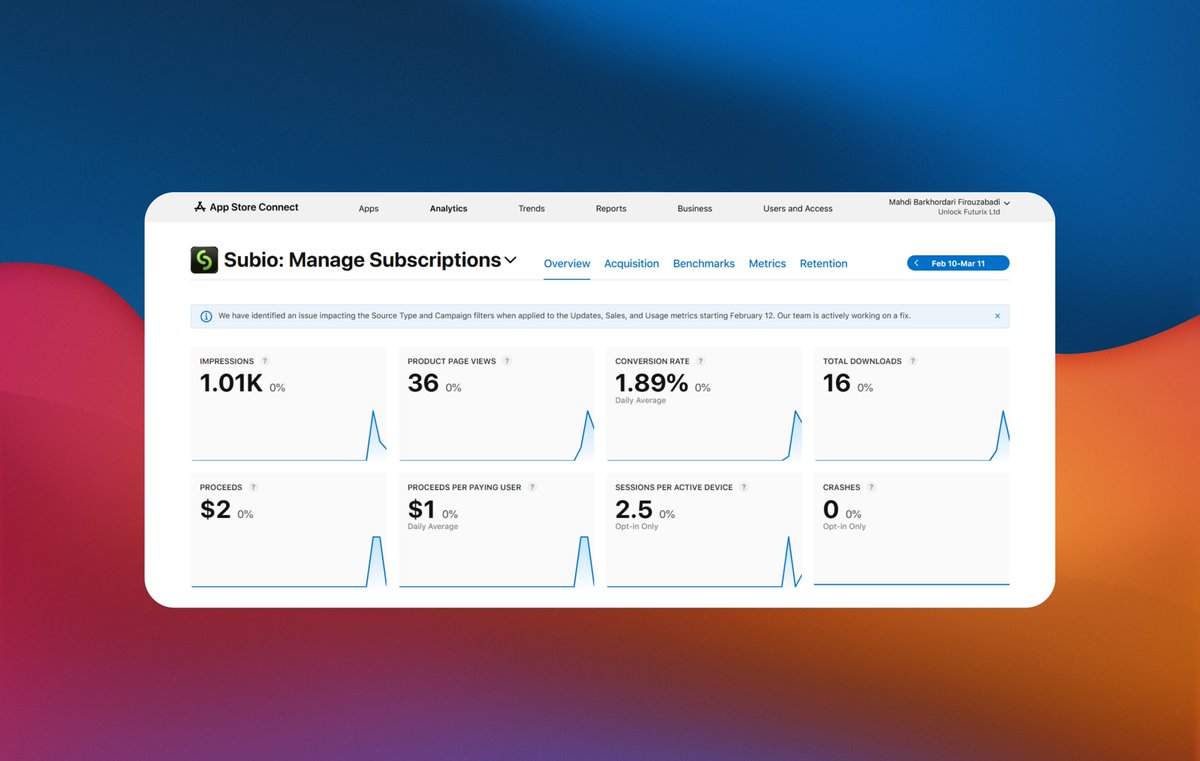Go to Apps in top navigation
Screen dimensions: 1200x761
369,209
